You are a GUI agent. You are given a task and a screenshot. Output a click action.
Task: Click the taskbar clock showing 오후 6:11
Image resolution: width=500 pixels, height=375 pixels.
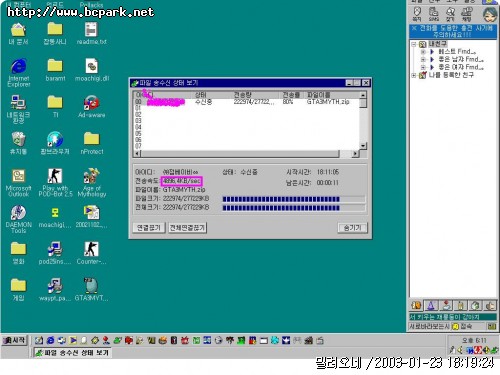click(x=474, y=340)
